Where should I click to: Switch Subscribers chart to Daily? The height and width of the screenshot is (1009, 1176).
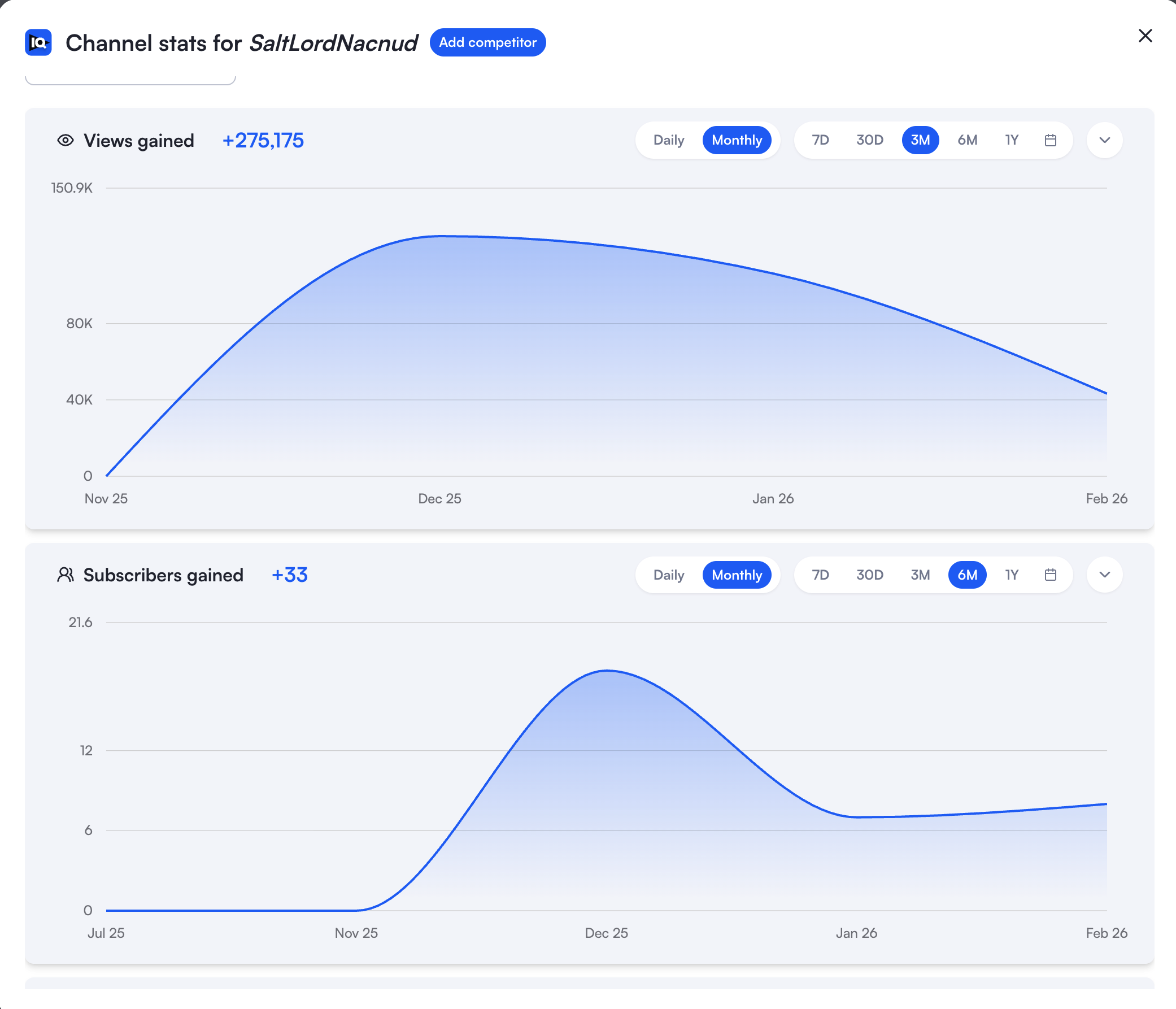coord(669,575)
